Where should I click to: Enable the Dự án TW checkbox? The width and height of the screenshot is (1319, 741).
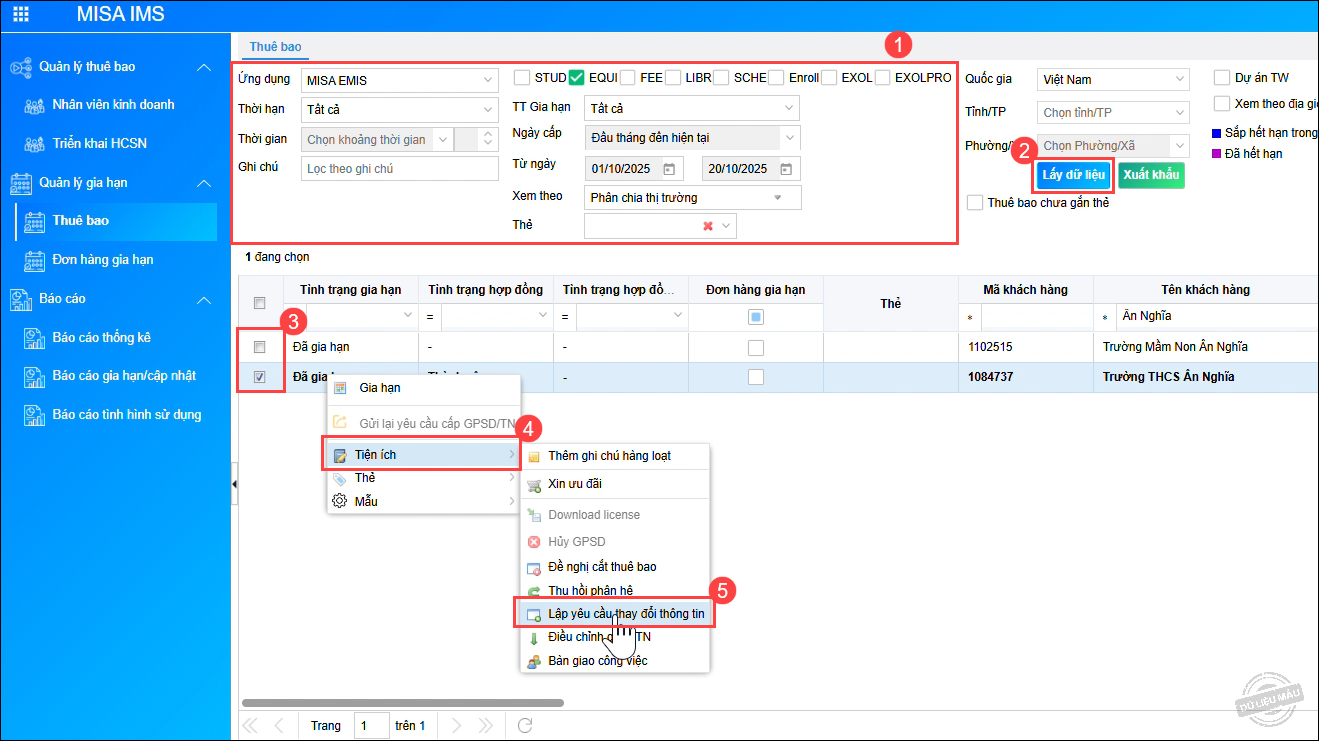click(1221, 78)
